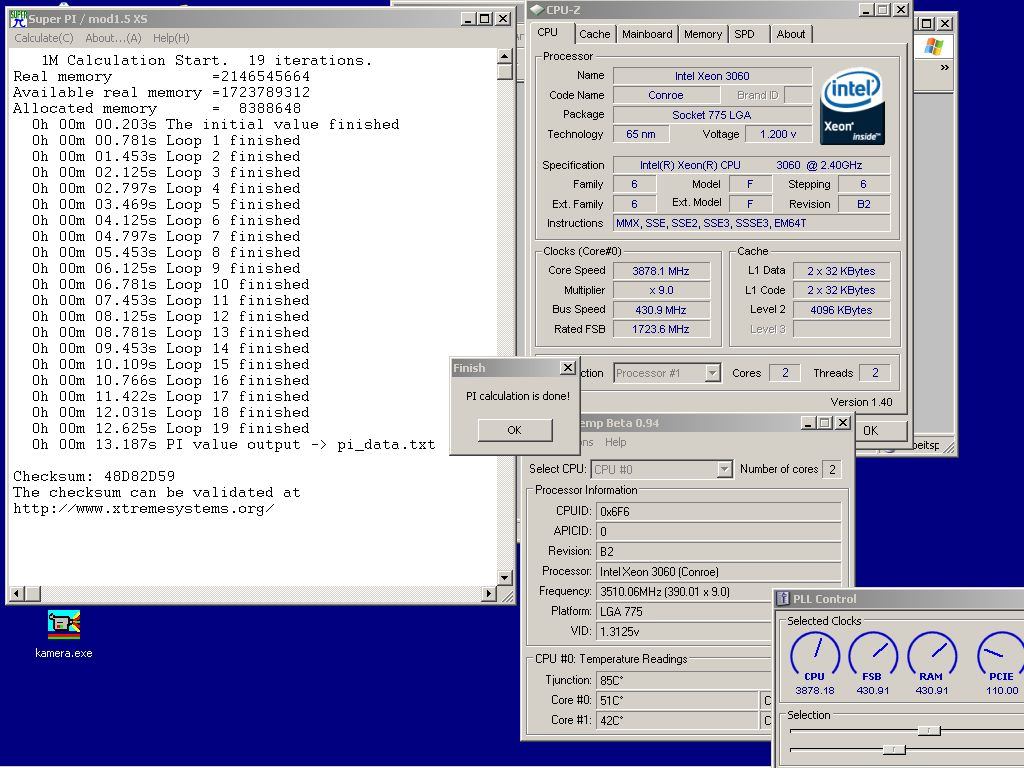The image size is (1024, 768).
Task: Select the FSB clock gauge in PLL Control
Action: coord(872,663)
